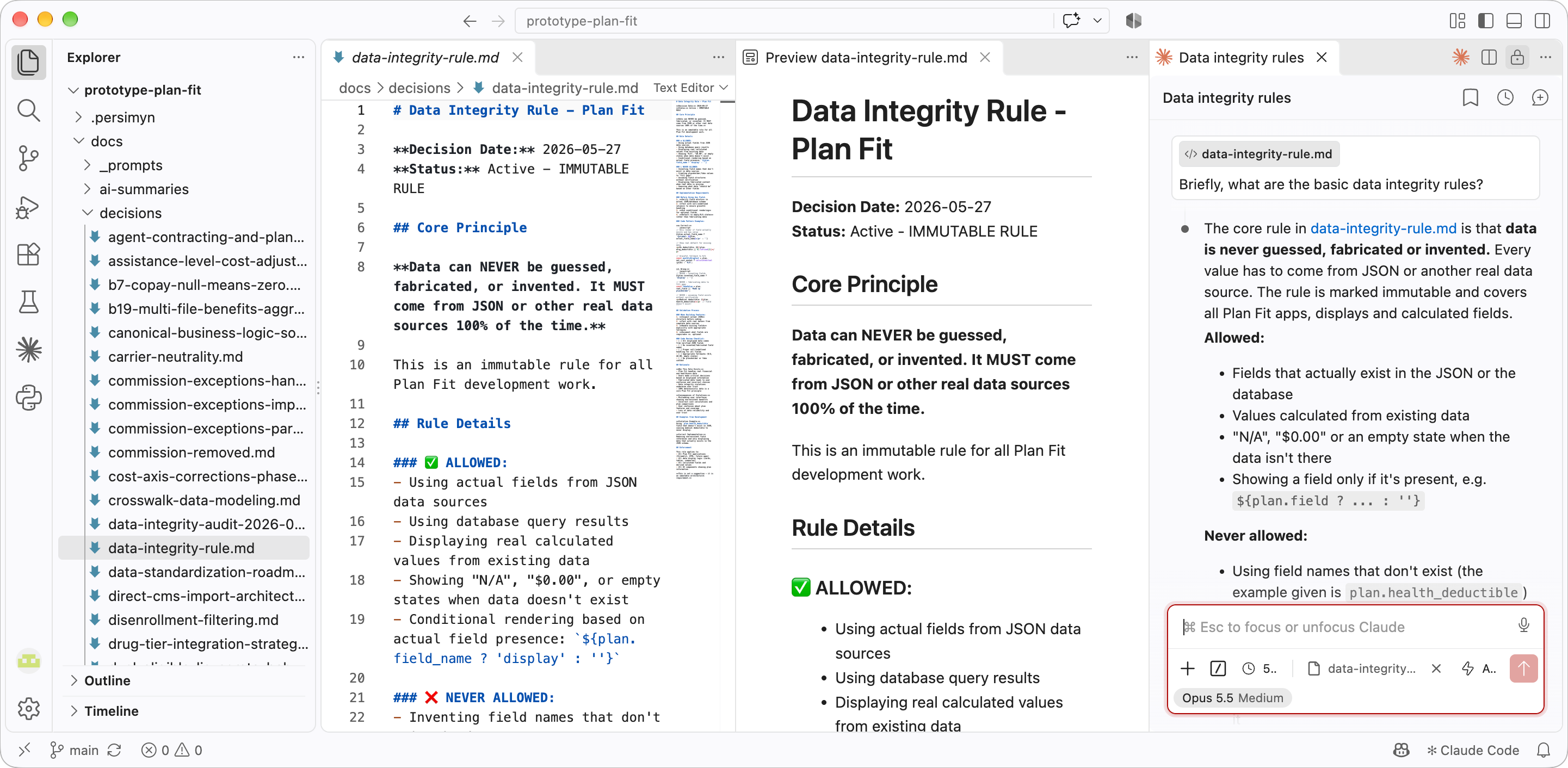Click the microphone voice input icon
This screenshot has height=768, width=1568.
click(x=1523, y=625)
